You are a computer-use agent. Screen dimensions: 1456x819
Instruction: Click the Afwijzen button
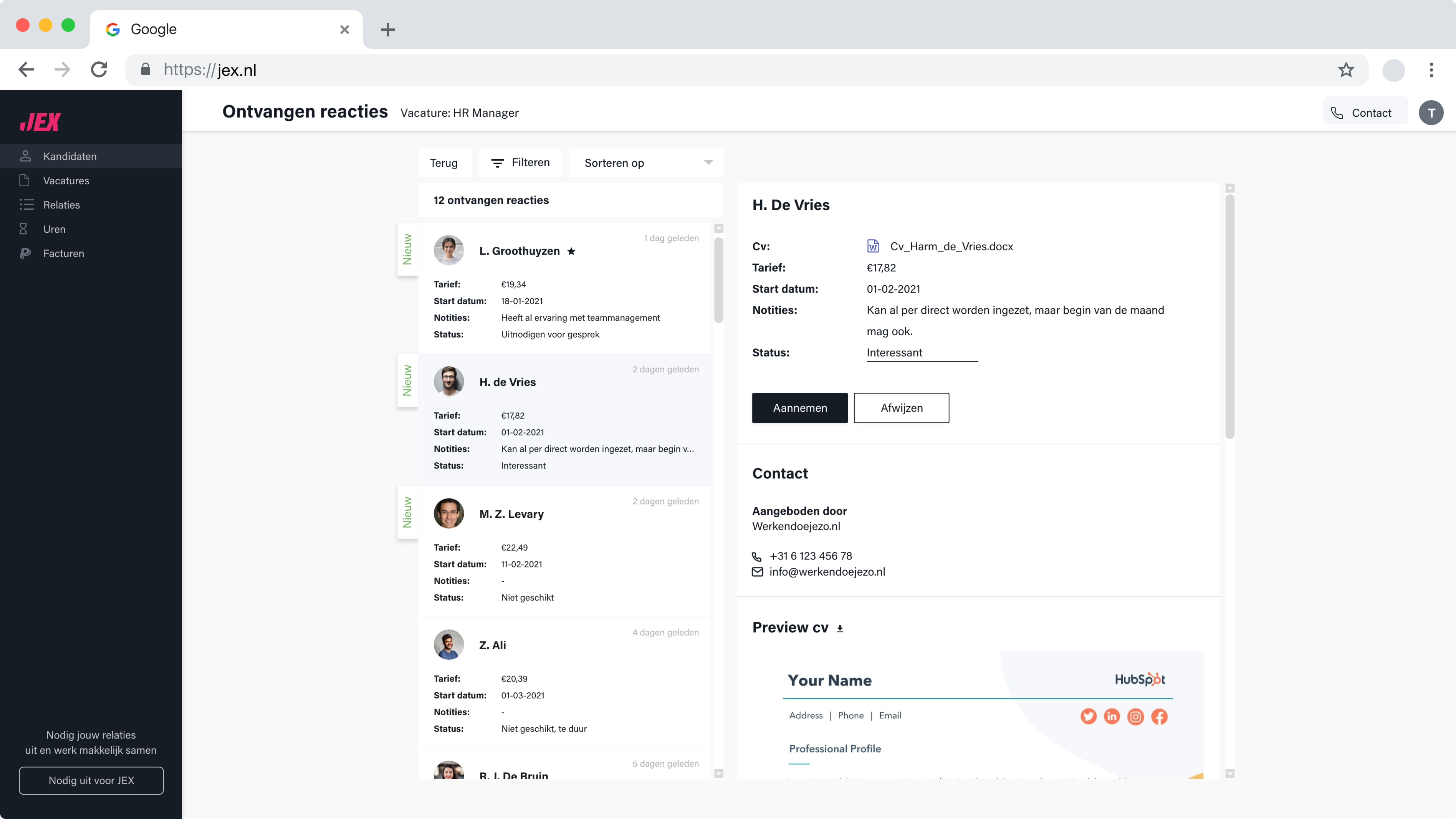901,408
